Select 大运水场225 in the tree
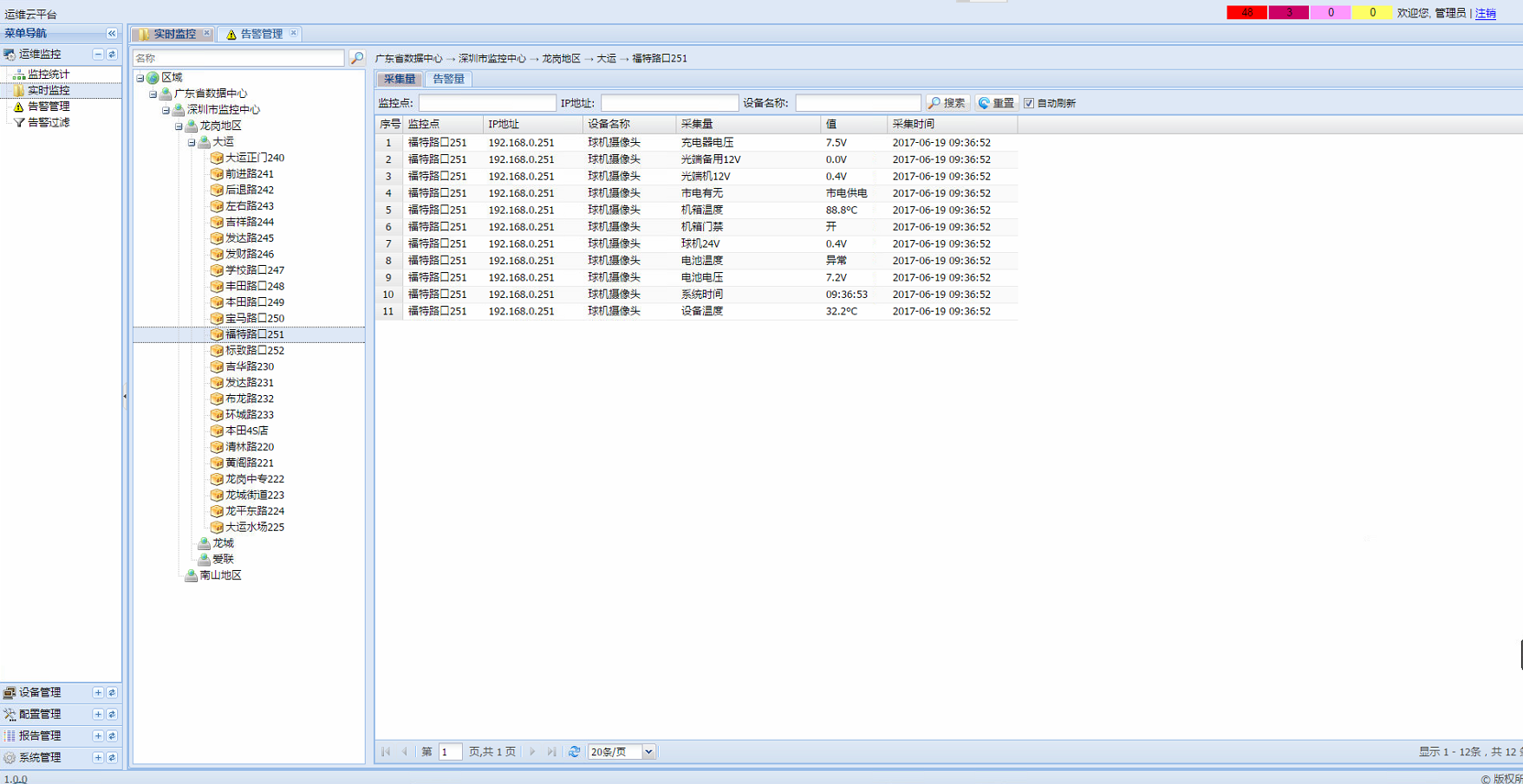Screen dimensions: 1523x784 click(255, 527)
